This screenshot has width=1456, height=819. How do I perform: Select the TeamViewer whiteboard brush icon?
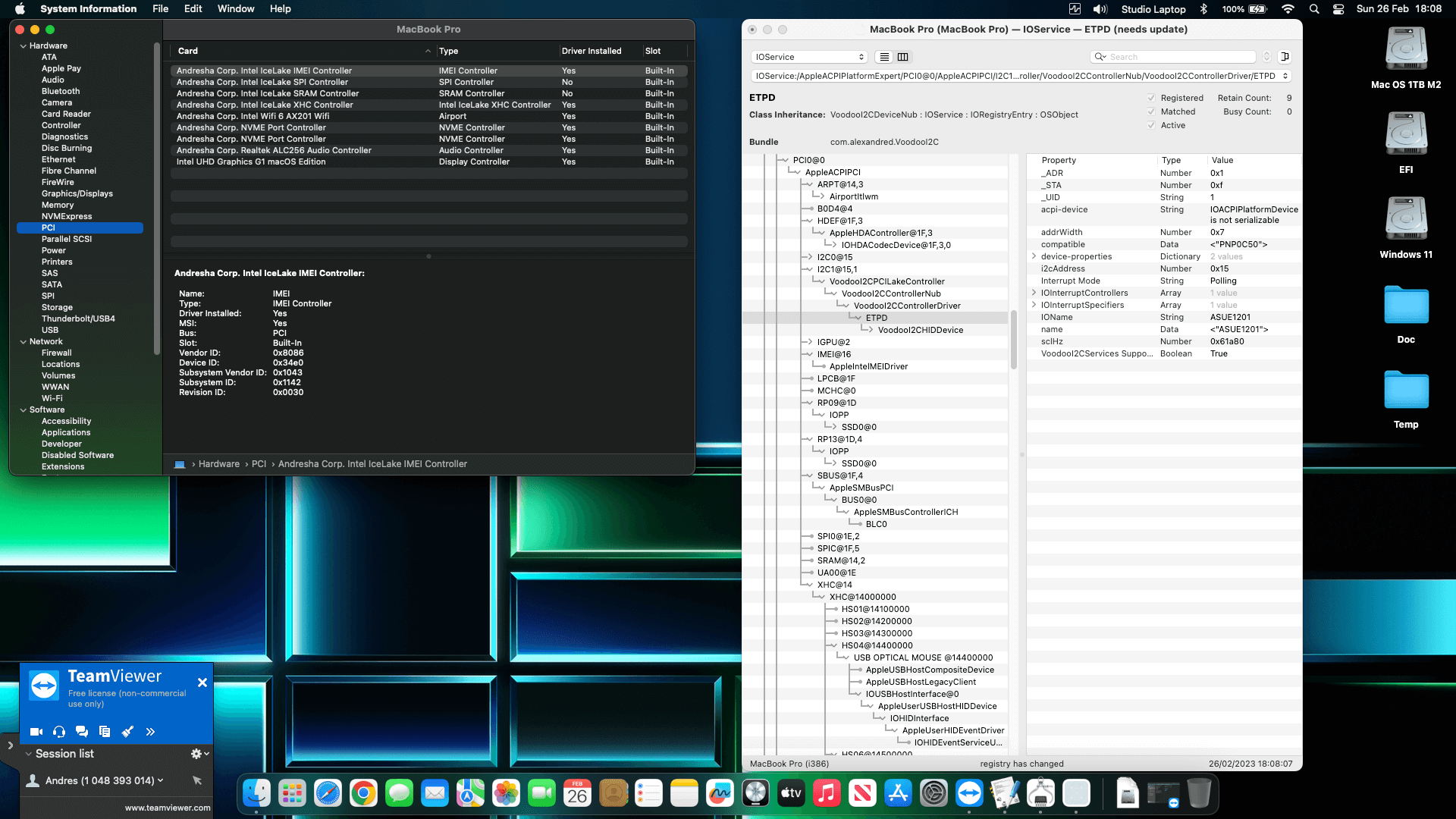pos(127,732)
